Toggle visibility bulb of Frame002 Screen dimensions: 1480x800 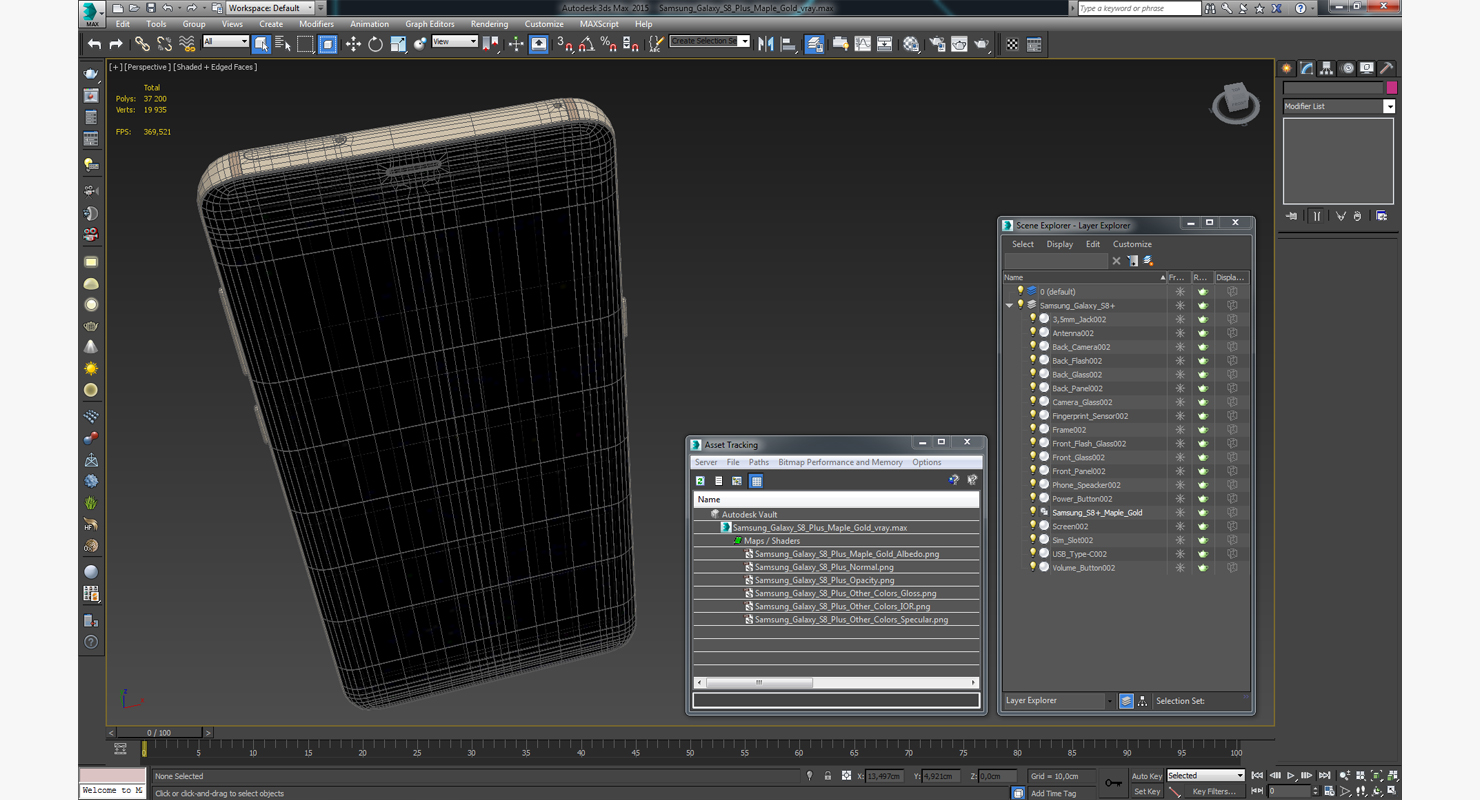tap(1033, 430)
